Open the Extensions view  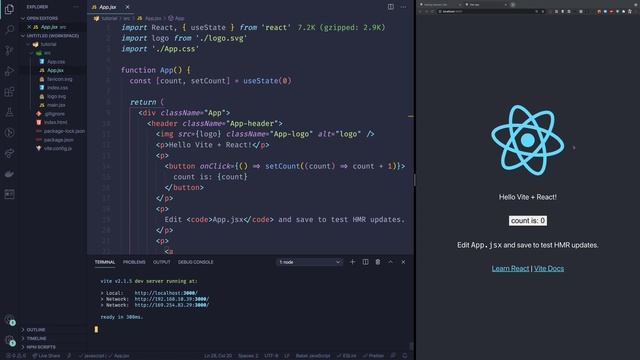9,92
